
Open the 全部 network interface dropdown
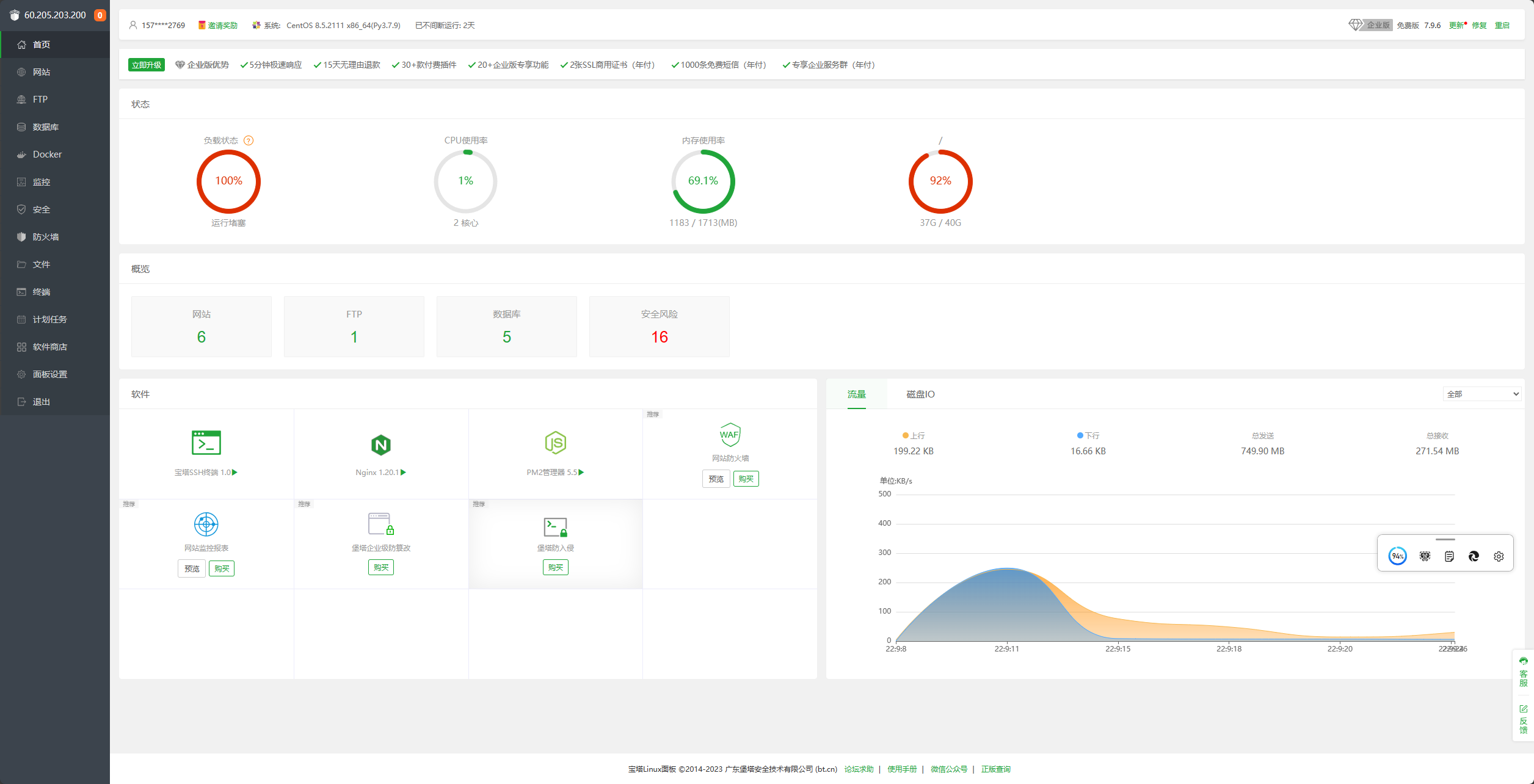(x=1482, y=394)
